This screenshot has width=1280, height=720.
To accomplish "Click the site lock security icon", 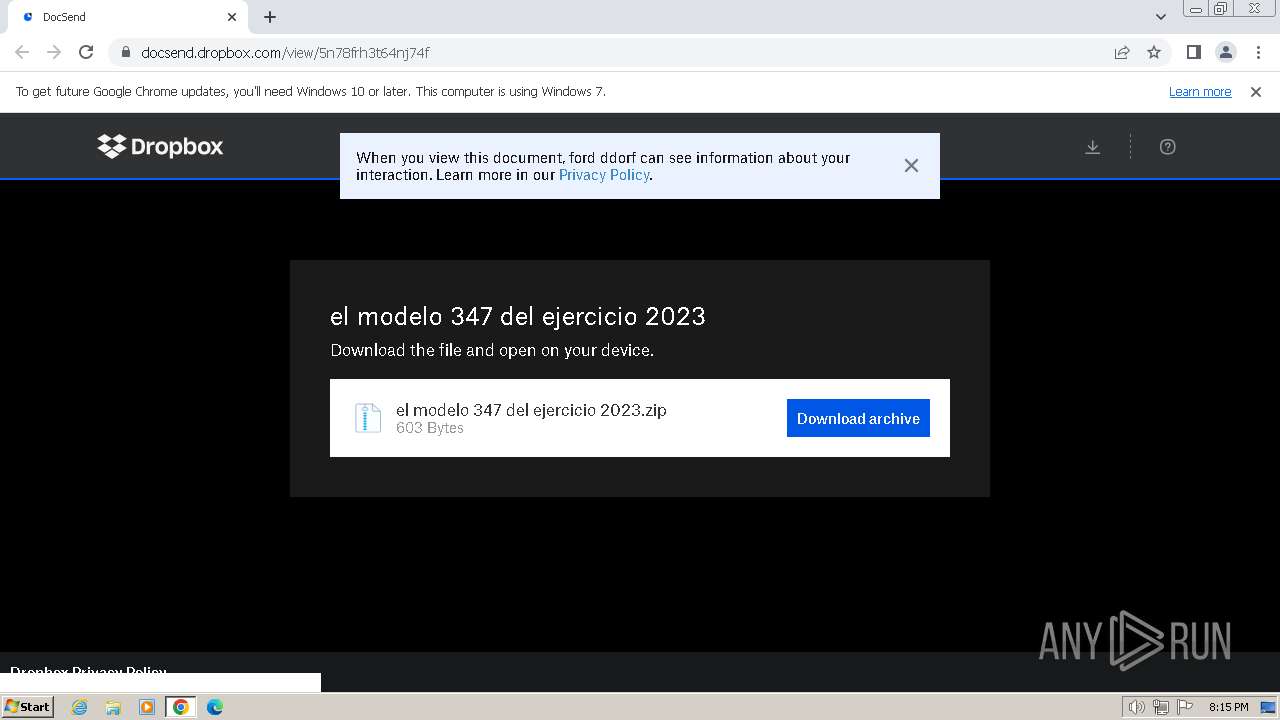I will 125,52.
